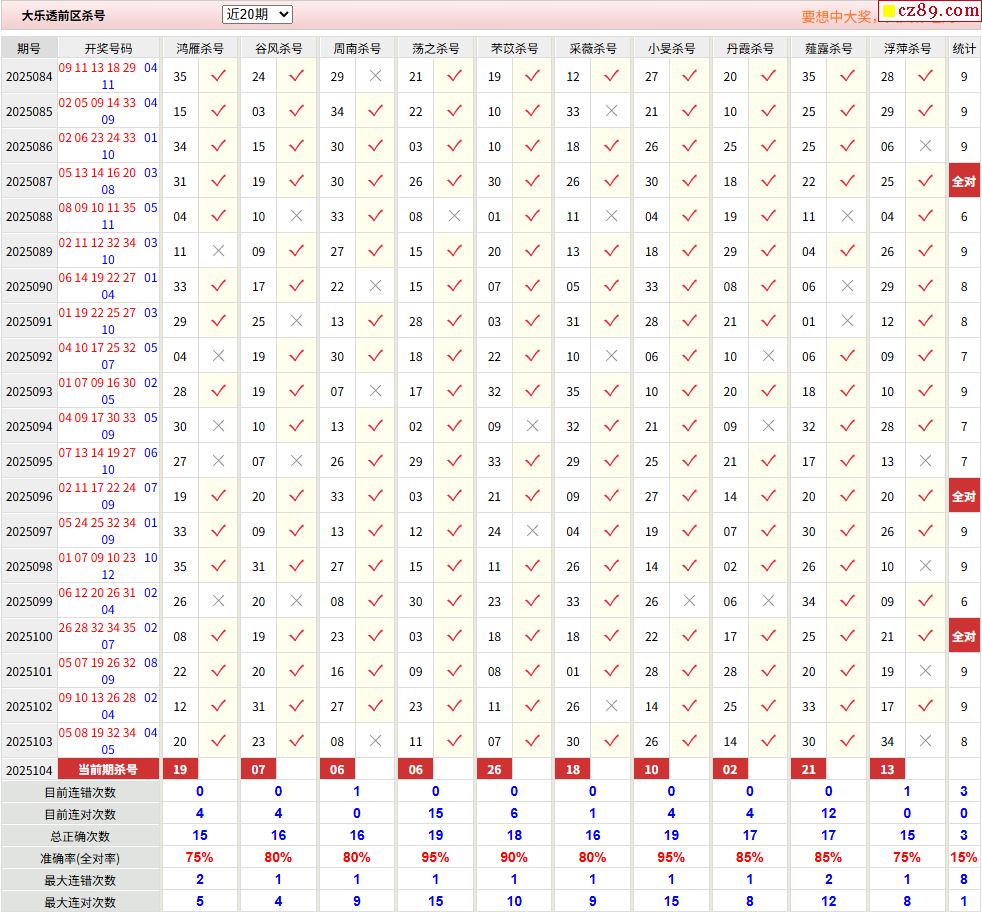The image size is (982, 912).
Task: Select the 浮萍杀号 column header
Action: click(x=907, y=48)
